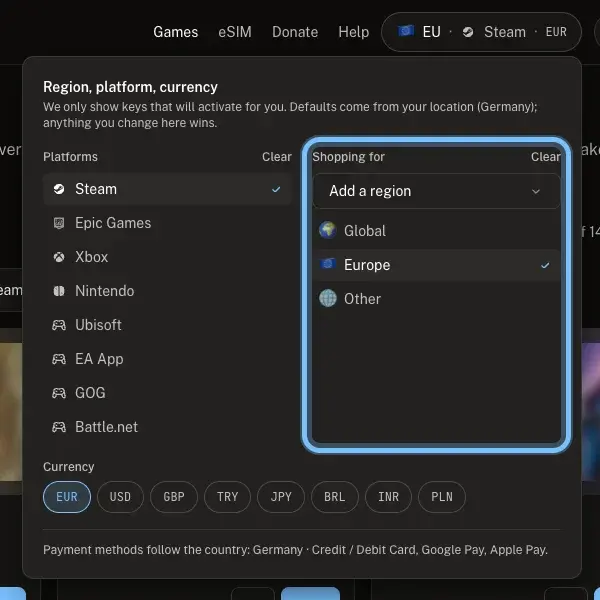Click the gamepad icon next to GOG
The height and width of the screenshot is (600, 600).
pyautogui.click(x=59, y=393)
